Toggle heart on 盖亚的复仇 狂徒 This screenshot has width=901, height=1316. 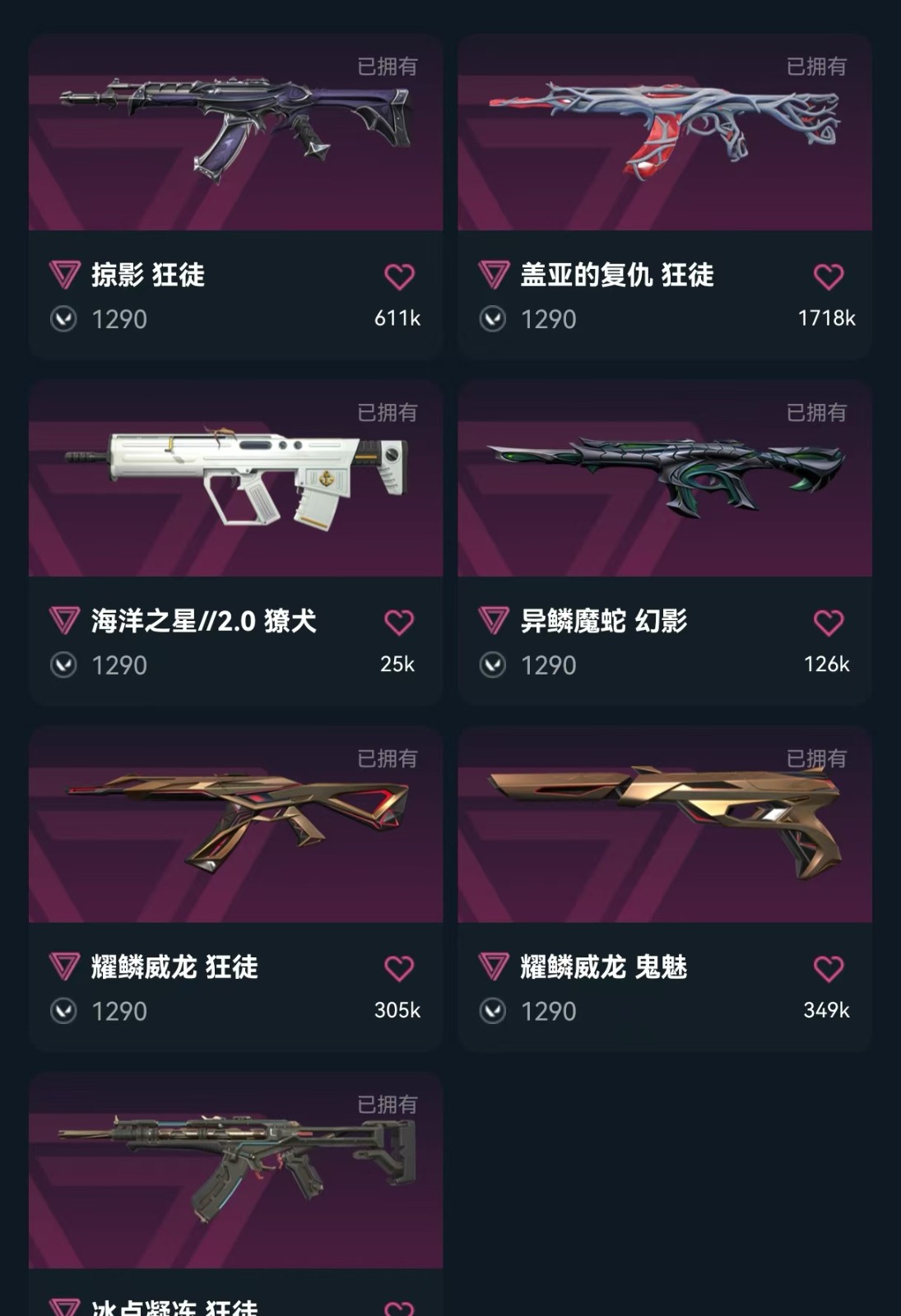tap(829, 276)
